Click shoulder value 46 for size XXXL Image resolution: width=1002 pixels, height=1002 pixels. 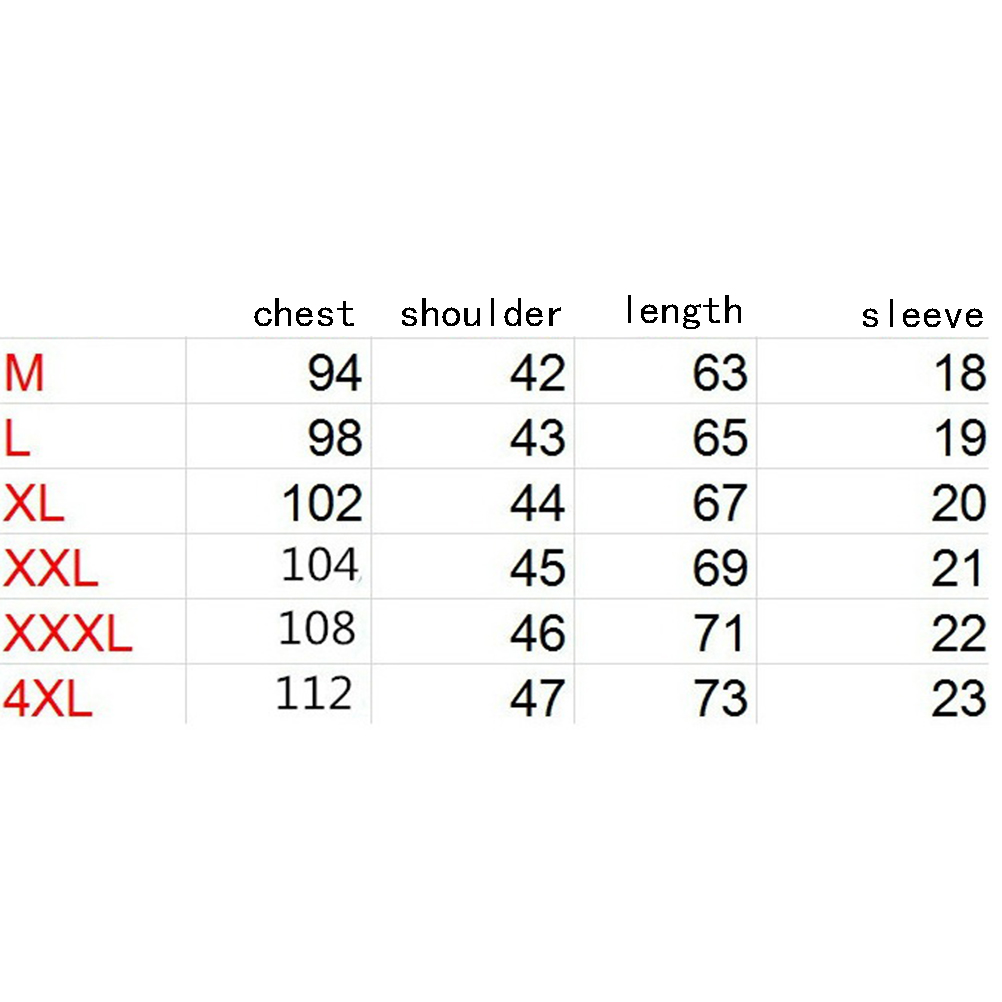[537, 634]
